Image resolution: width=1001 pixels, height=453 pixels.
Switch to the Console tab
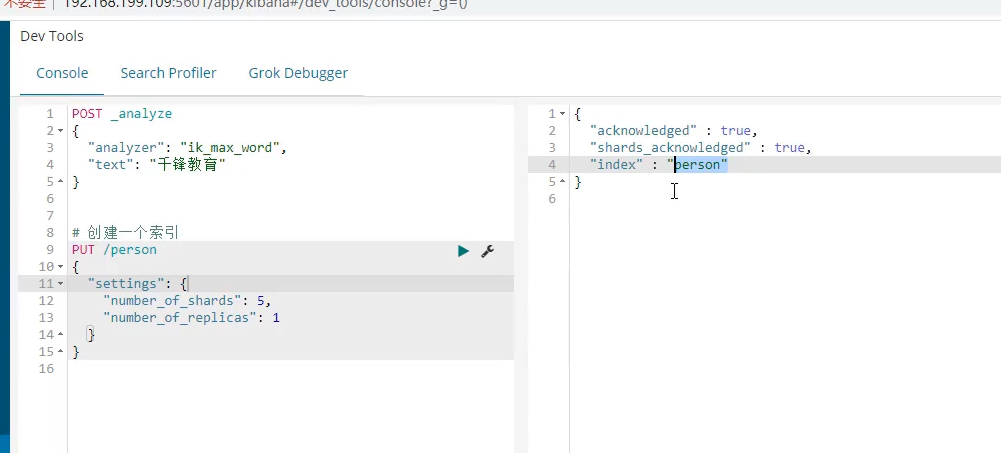coord(62,73)
